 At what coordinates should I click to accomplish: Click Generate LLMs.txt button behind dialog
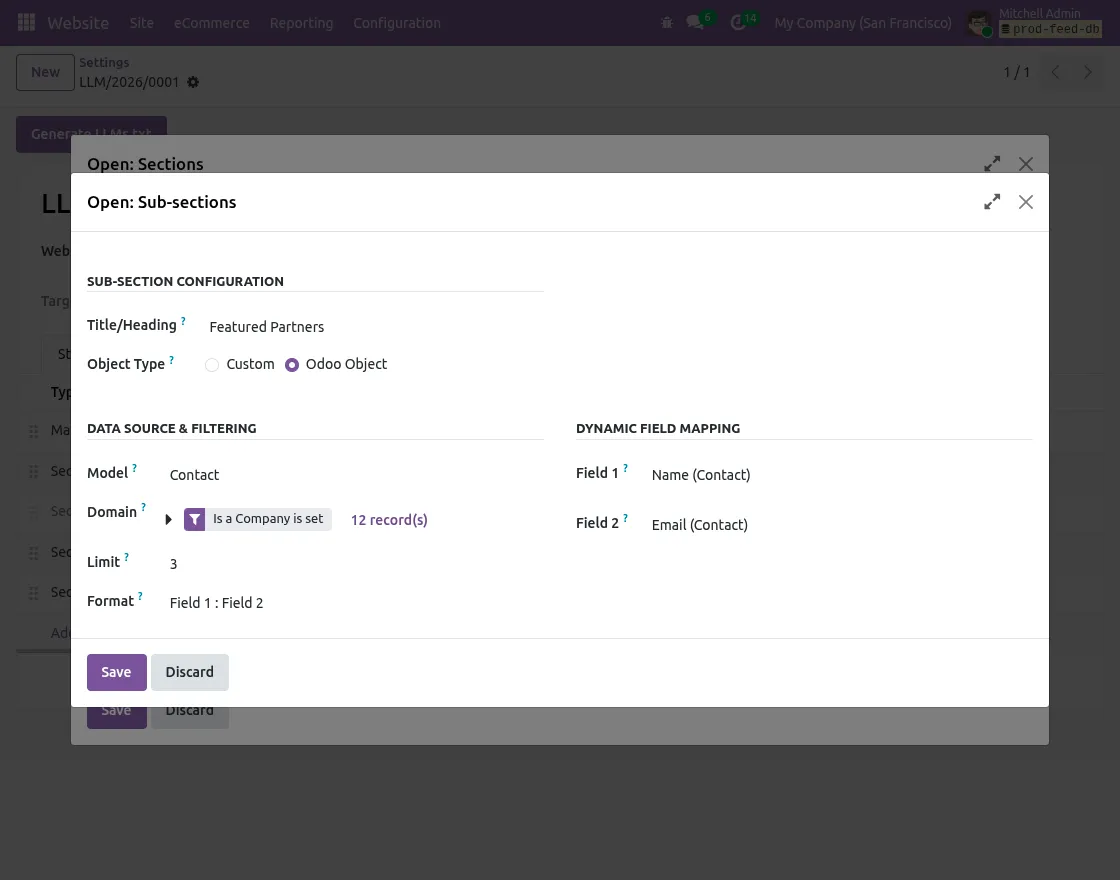tap(91, 134)
